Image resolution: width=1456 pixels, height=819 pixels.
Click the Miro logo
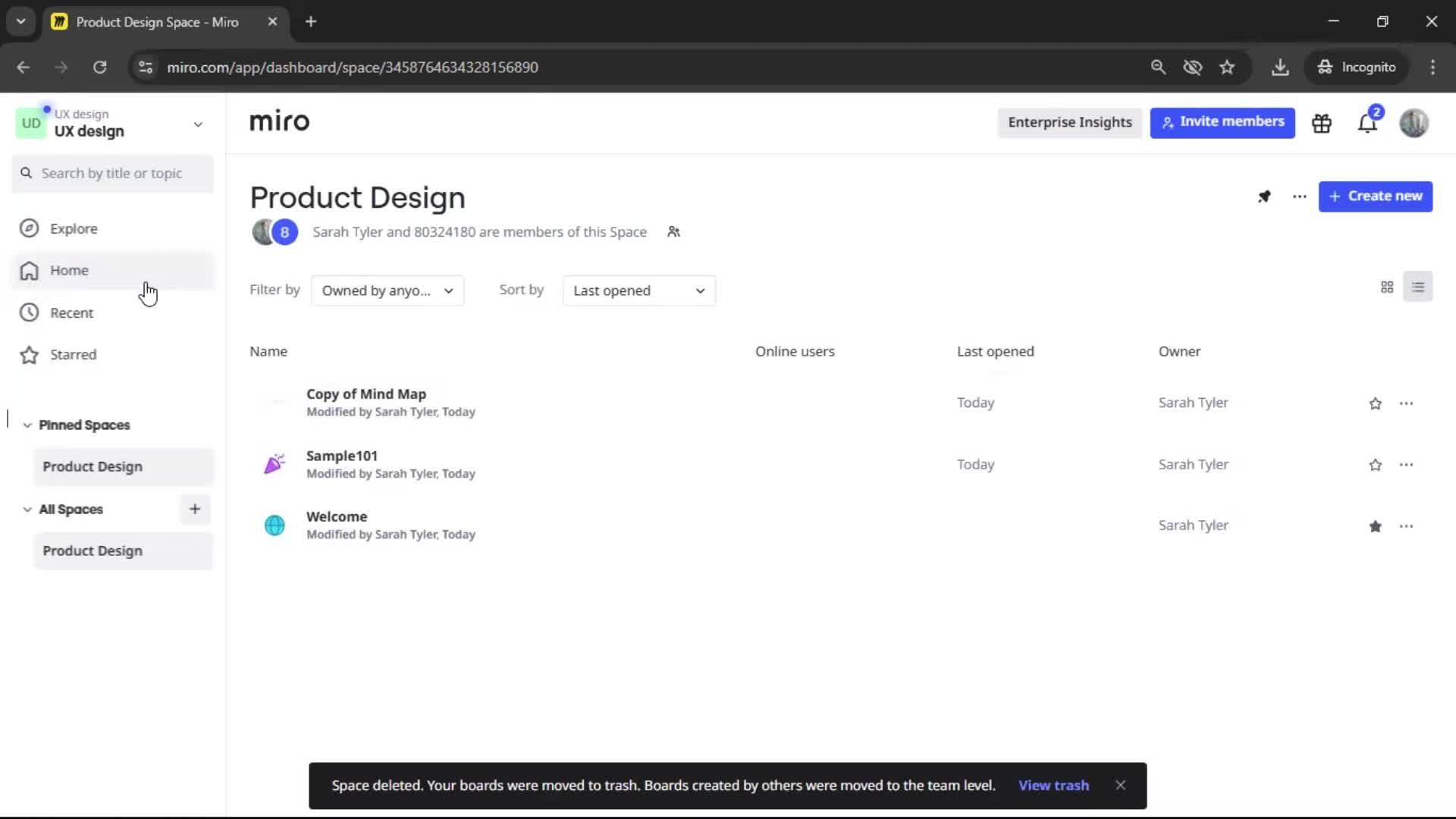pos(279,121)
